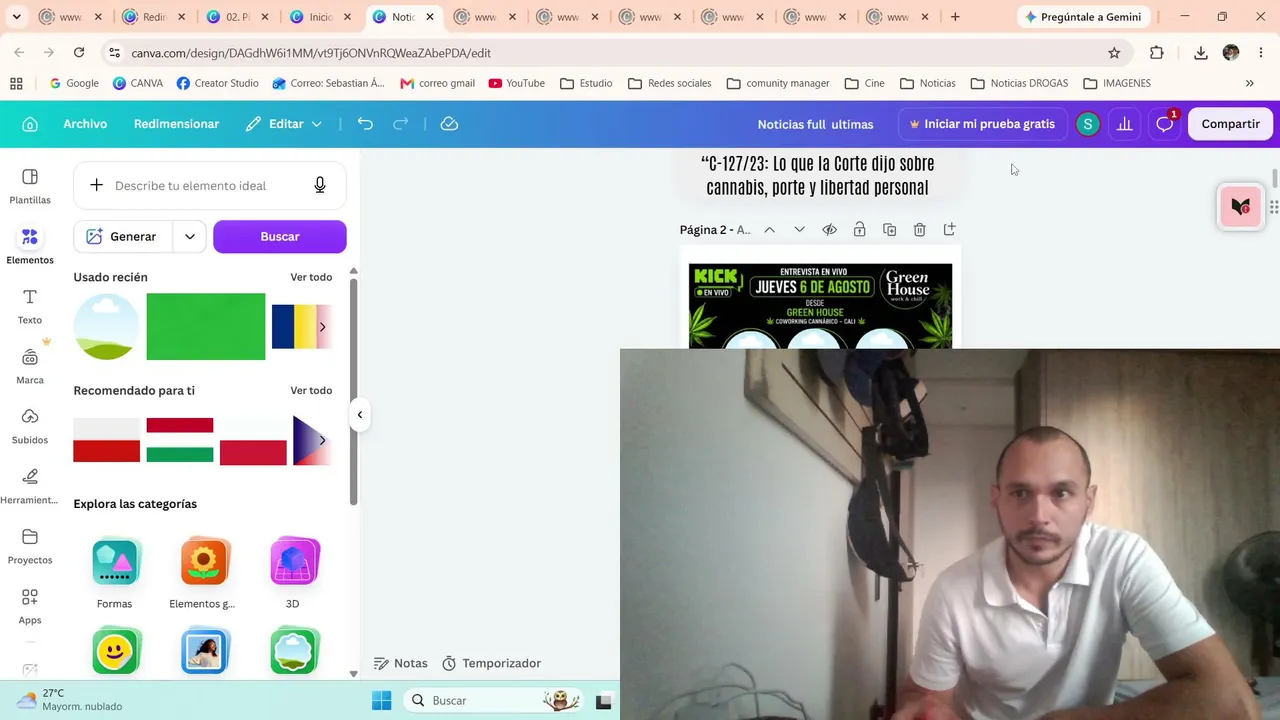Image resolution: width=1280 pixels, height=720 pixels.
Task: Open the Notas button
Action: [400, 663]
